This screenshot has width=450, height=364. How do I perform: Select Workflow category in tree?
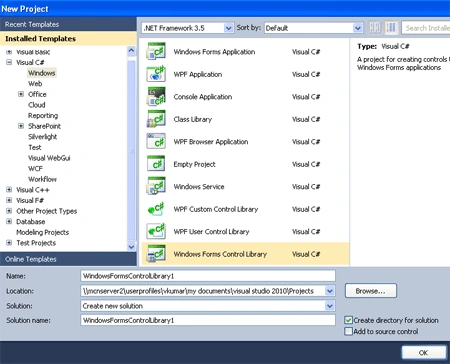coord(42,179)
